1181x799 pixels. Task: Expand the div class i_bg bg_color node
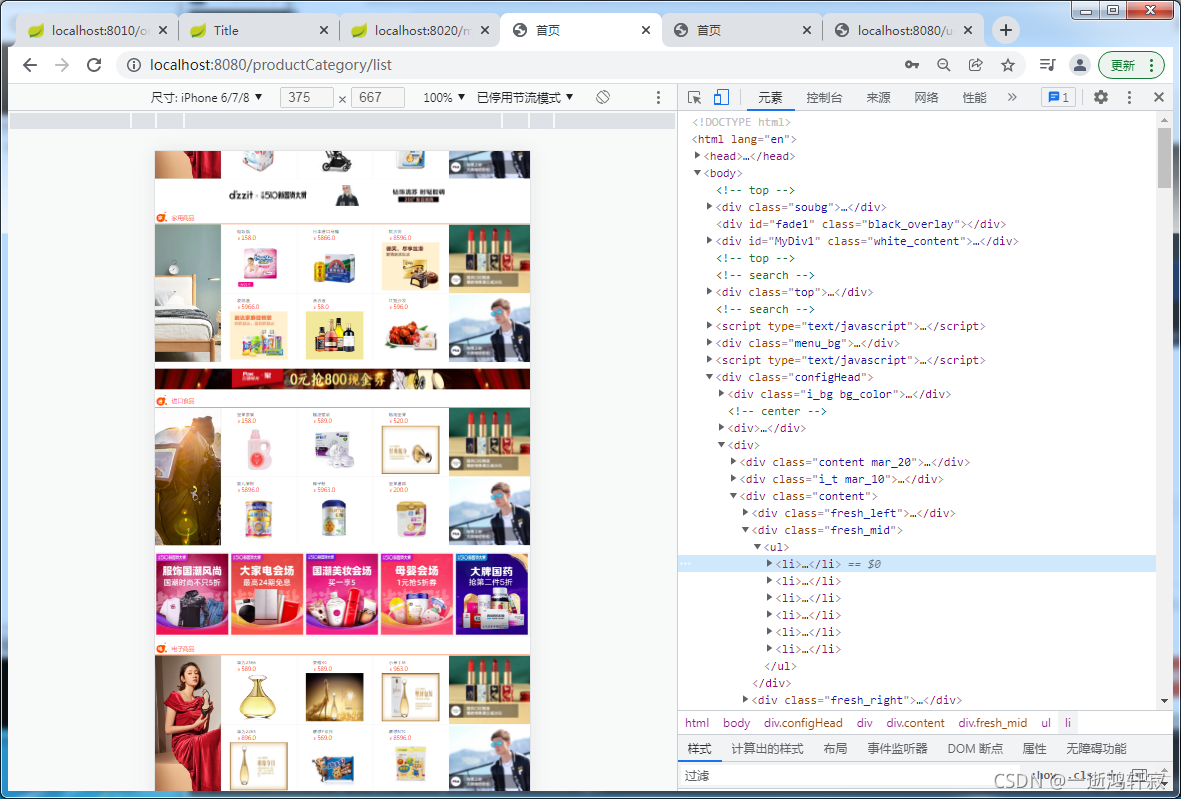(x=722, y=394)
